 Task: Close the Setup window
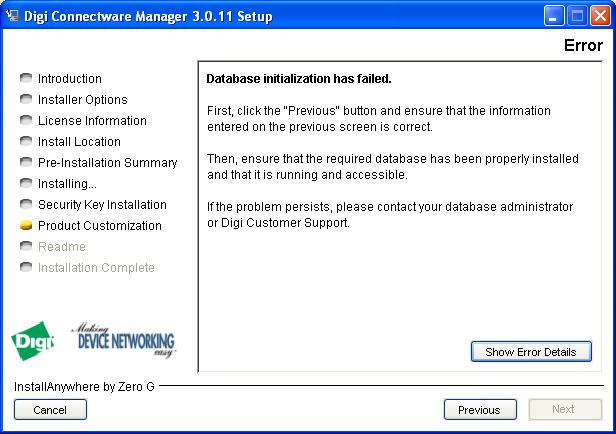coord(601,16)
